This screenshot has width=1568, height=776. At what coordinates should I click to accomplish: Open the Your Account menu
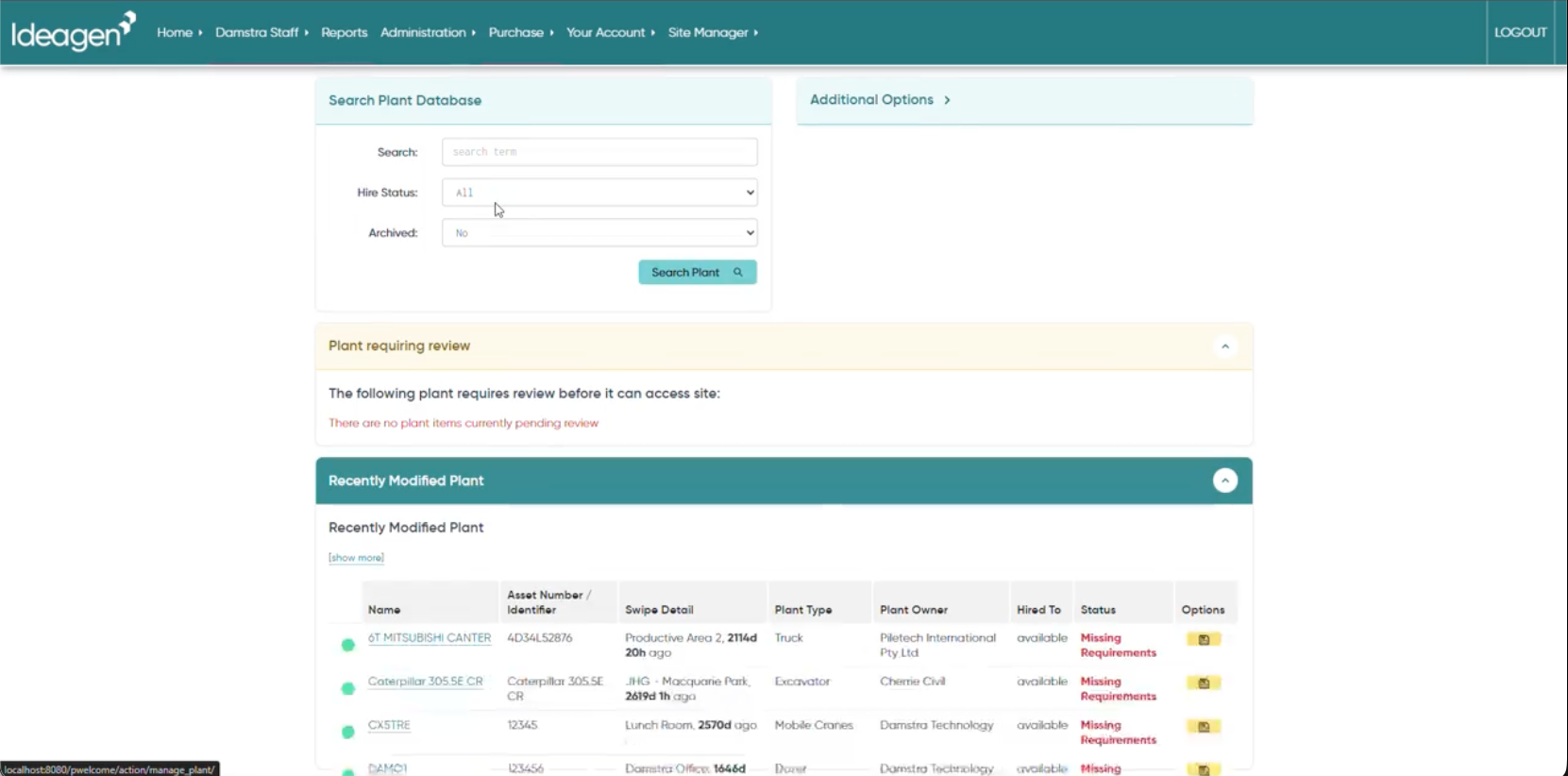(x=611, y=32)
